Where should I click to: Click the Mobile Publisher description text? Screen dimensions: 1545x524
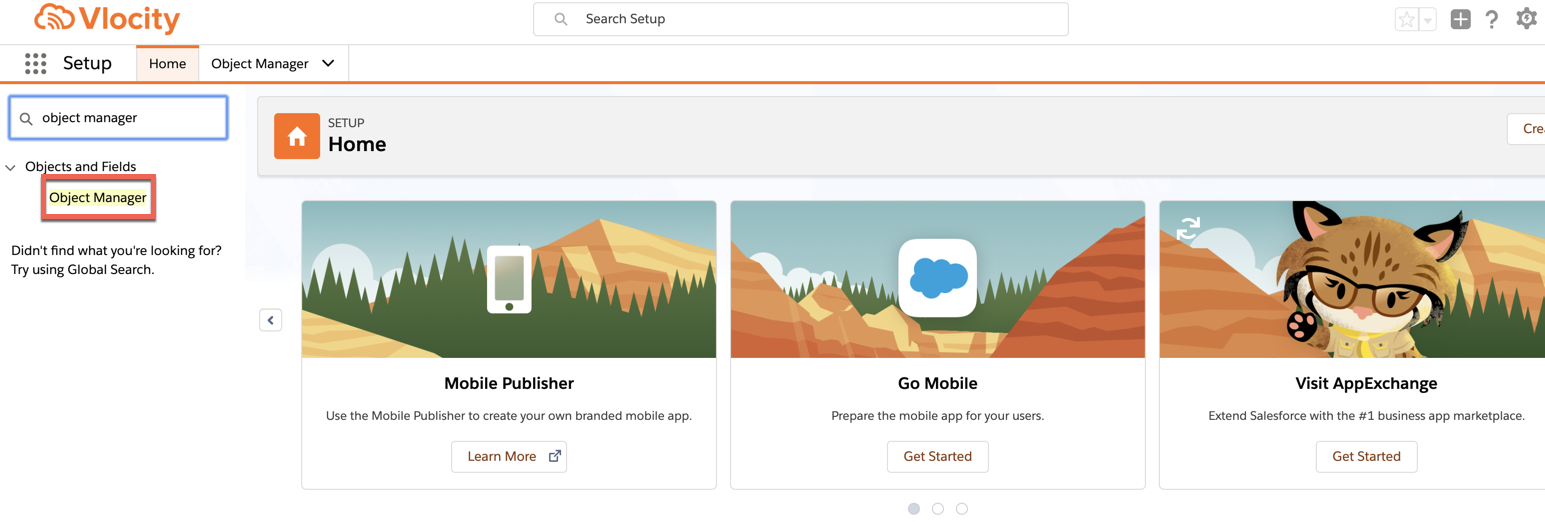[x=509, y=415]
